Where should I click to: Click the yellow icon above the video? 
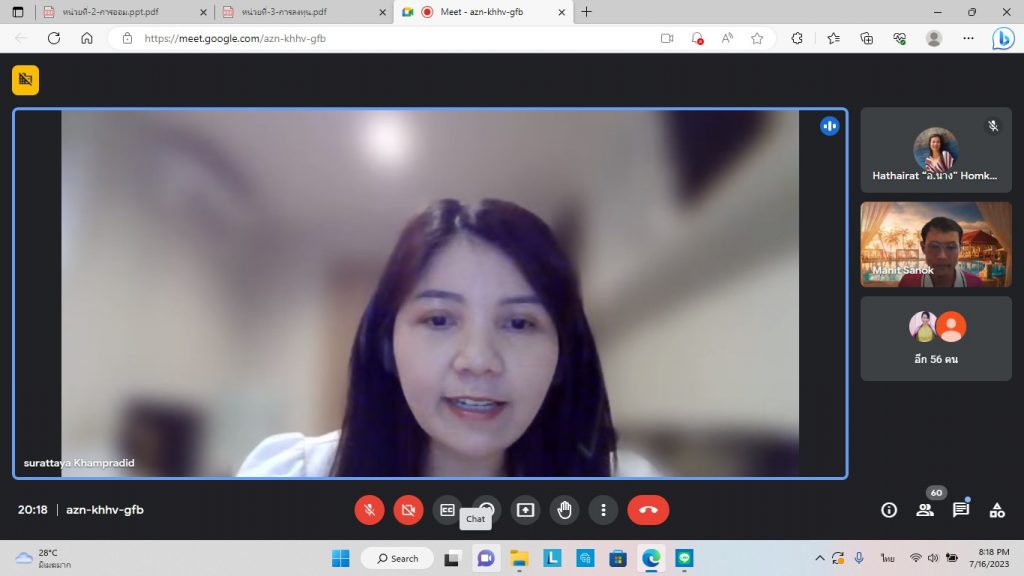pos(25,80)
